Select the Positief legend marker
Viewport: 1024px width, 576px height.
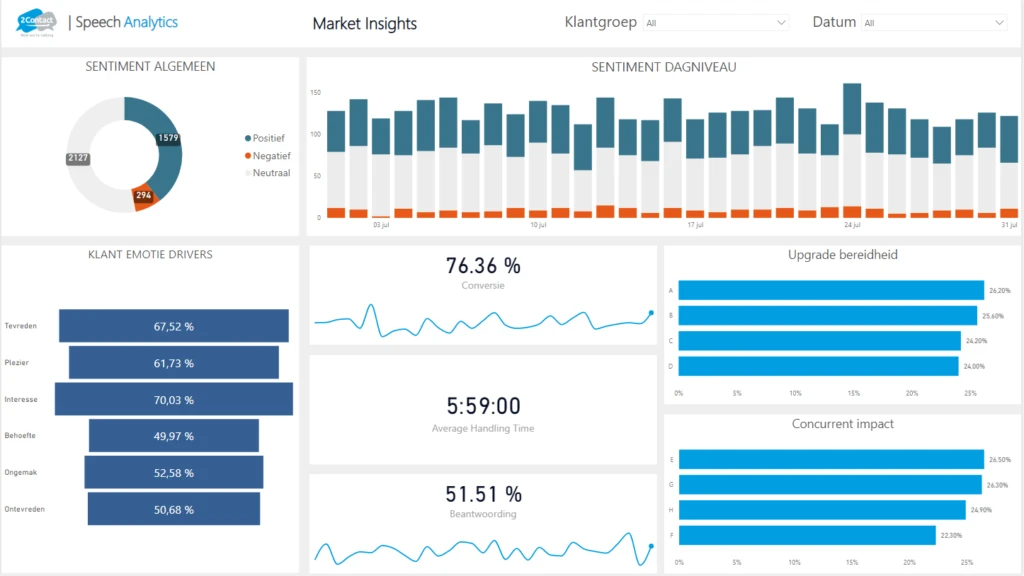click(248, 138)
